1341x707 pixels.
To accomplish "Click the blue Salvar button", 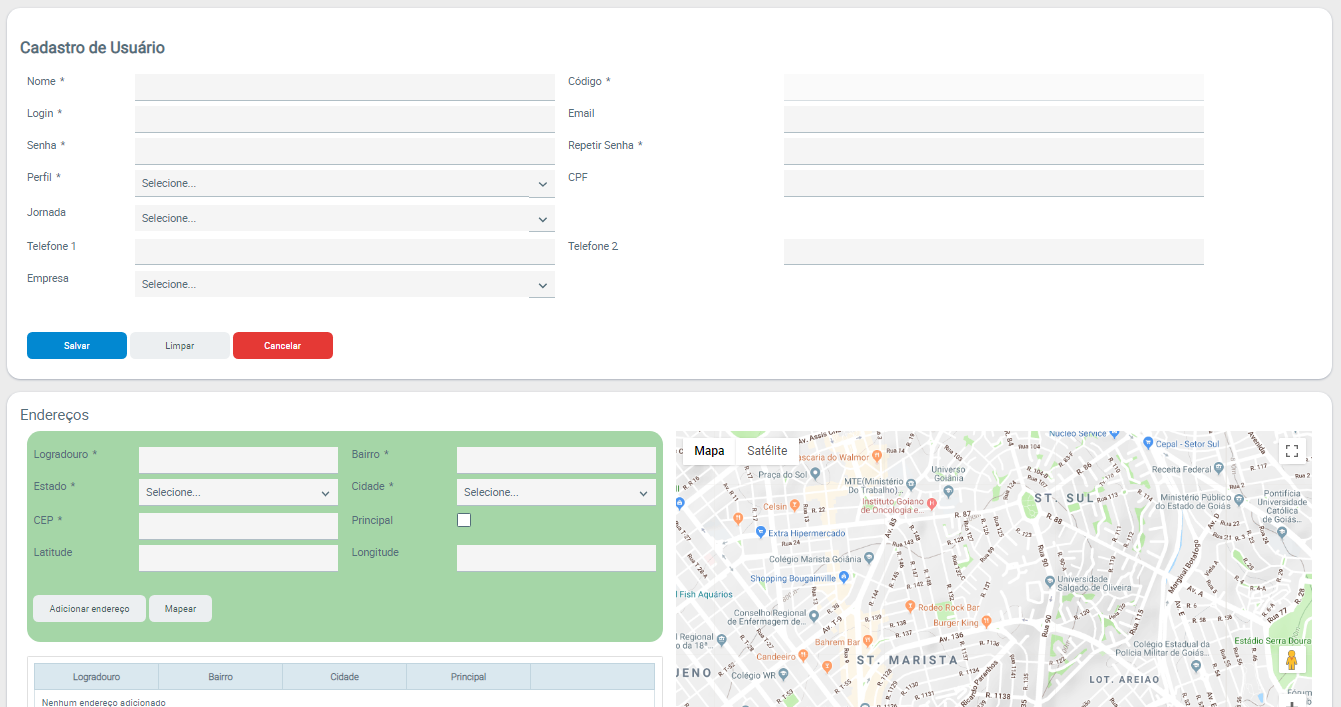I will coord(77,345).
